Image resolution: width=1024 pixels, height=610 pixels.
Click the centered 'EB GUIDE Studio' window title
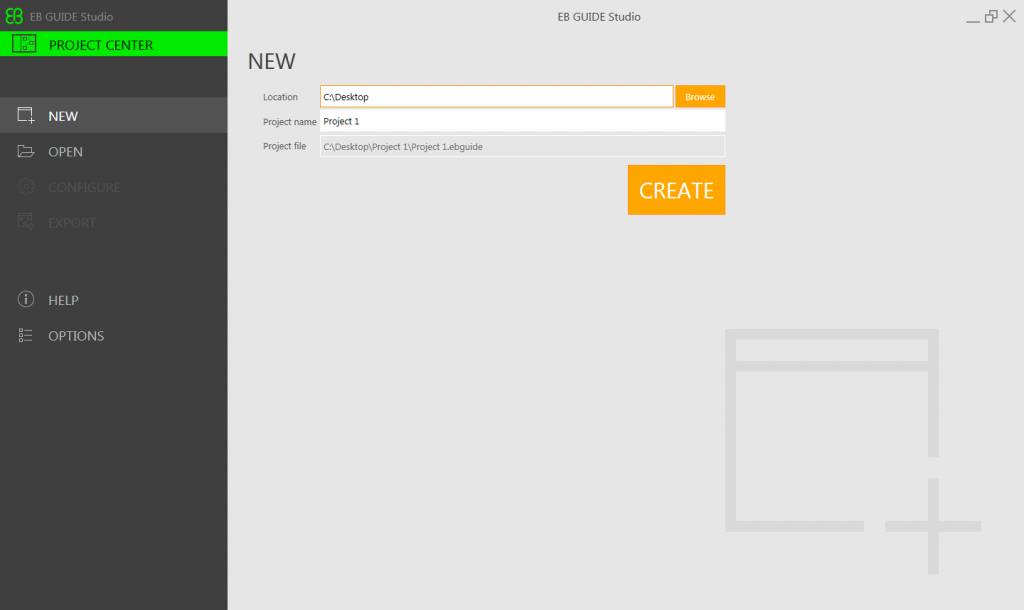[x=599, y=17]
